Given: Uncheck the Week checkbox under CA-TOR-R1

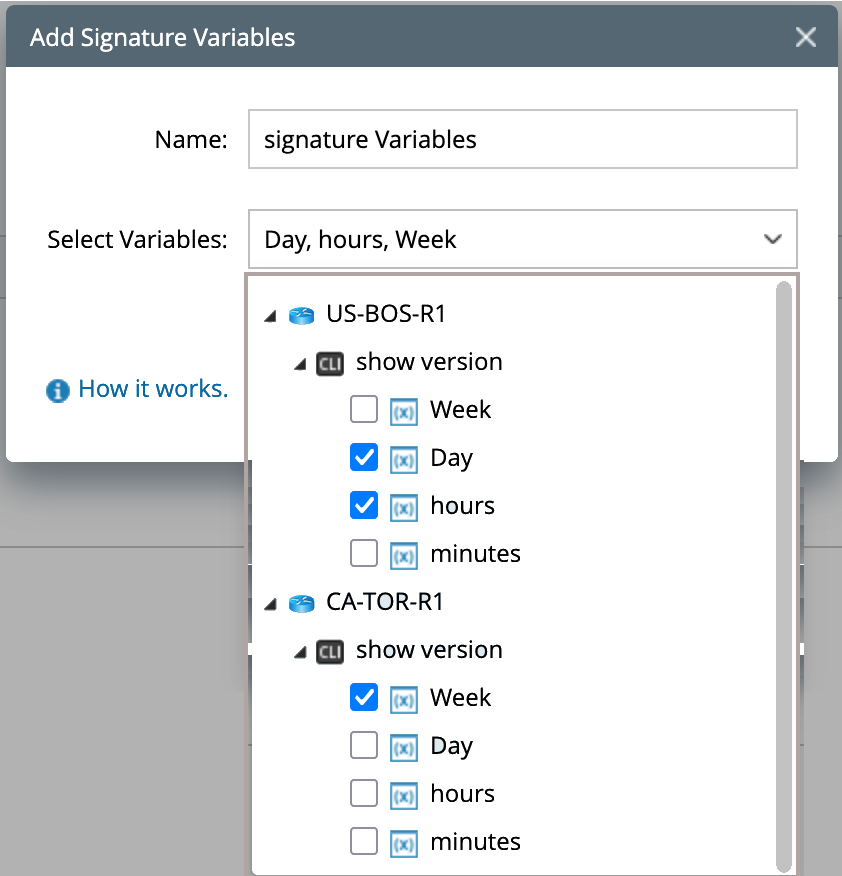Looking at the screenshot, I should (x=364, y=698).
